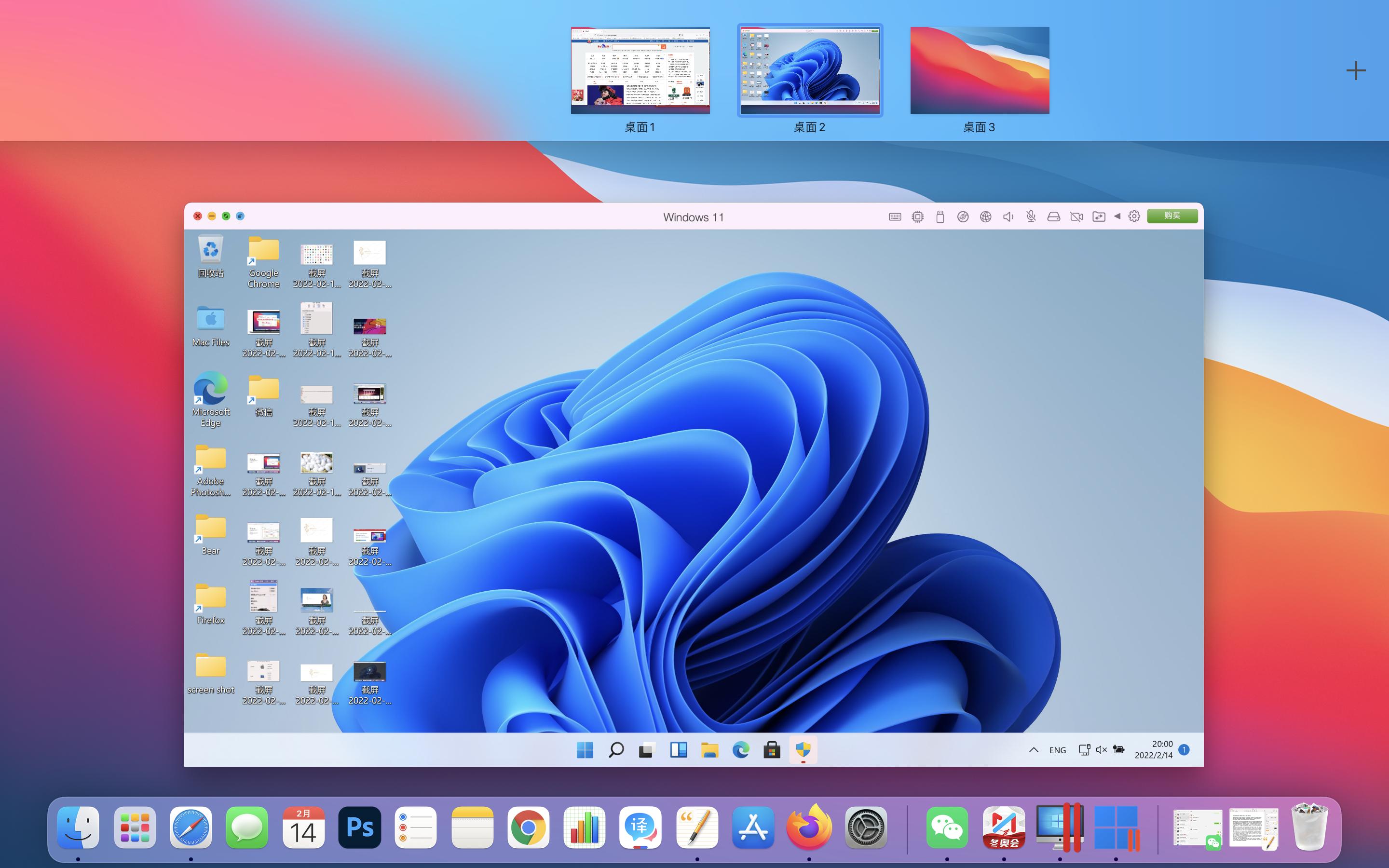Add a new desktop with the plus button
The width and height of the screenshot is (1389, 868).
click(x=1356, y=70)
